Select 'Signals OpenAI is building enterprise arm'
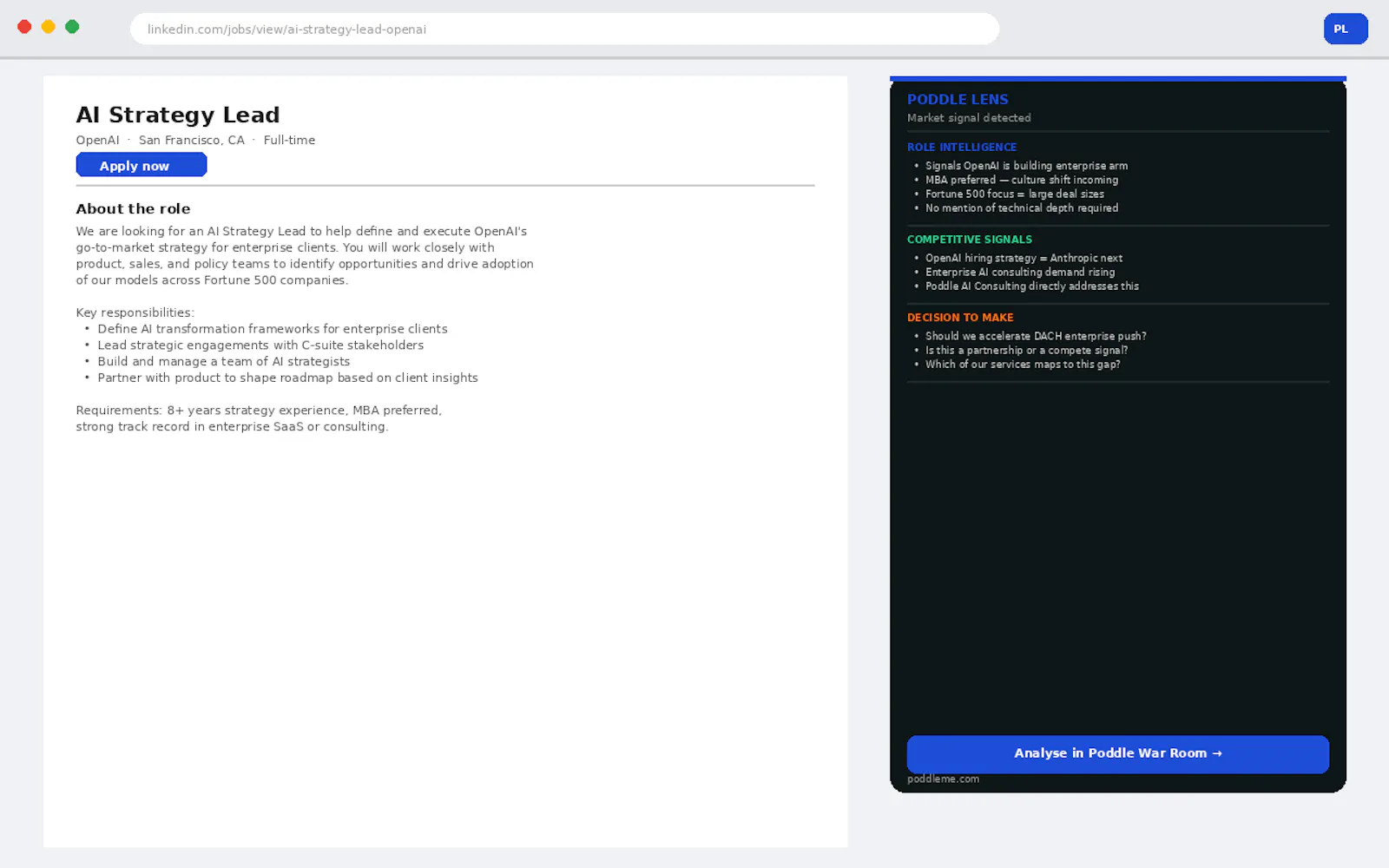Screen dimensions: 1389x868 click(x=1026, y=166)
